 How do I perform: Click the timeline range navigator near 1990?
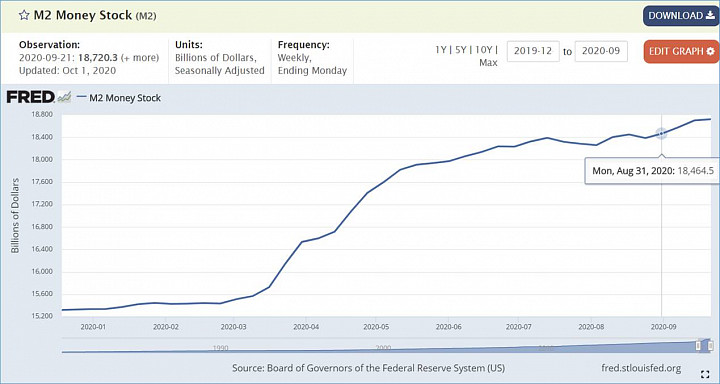pyautogui.click(x=220, y=348)
